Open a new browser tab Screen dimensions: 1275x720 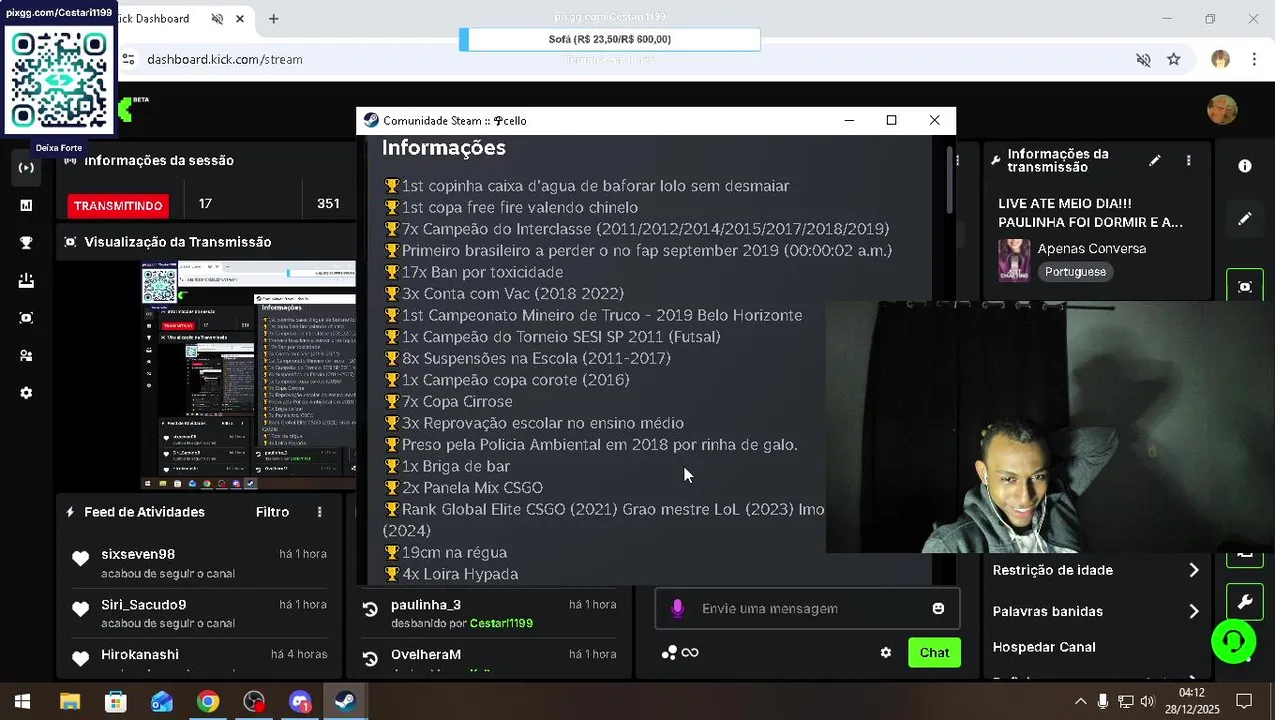click(x=273, y=19)
